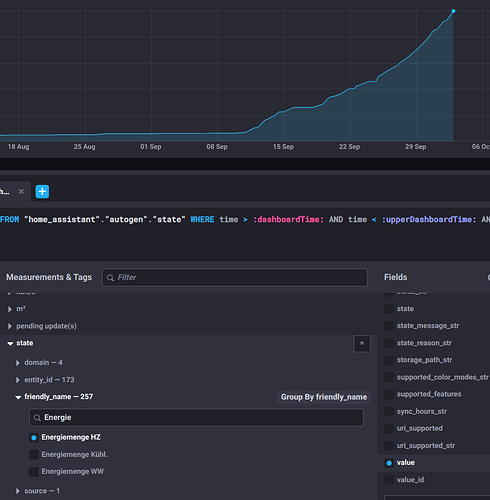Expand the m³ measurement
The height and width of the screenshot is (500, 490).
pos(10,309)
